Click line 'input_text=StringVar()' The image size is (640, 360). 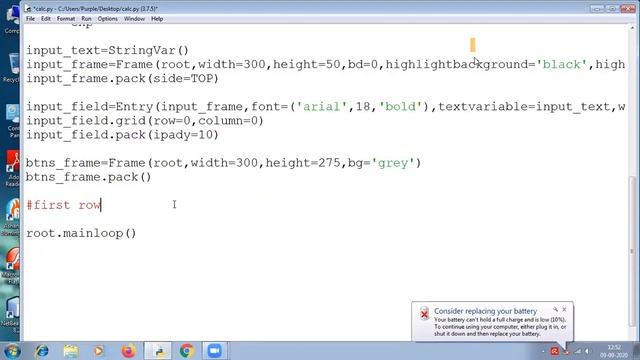click(107, 51)
